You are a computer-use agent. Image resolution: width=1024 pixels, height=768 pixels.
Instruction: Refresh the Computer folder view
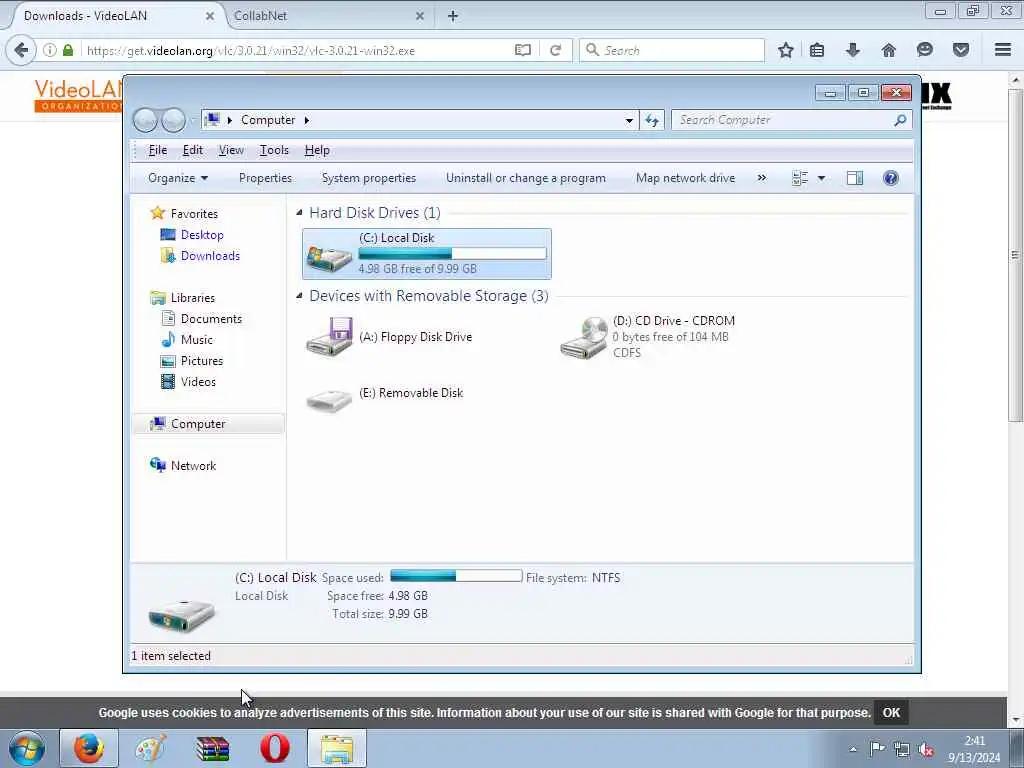coord(652,120)
